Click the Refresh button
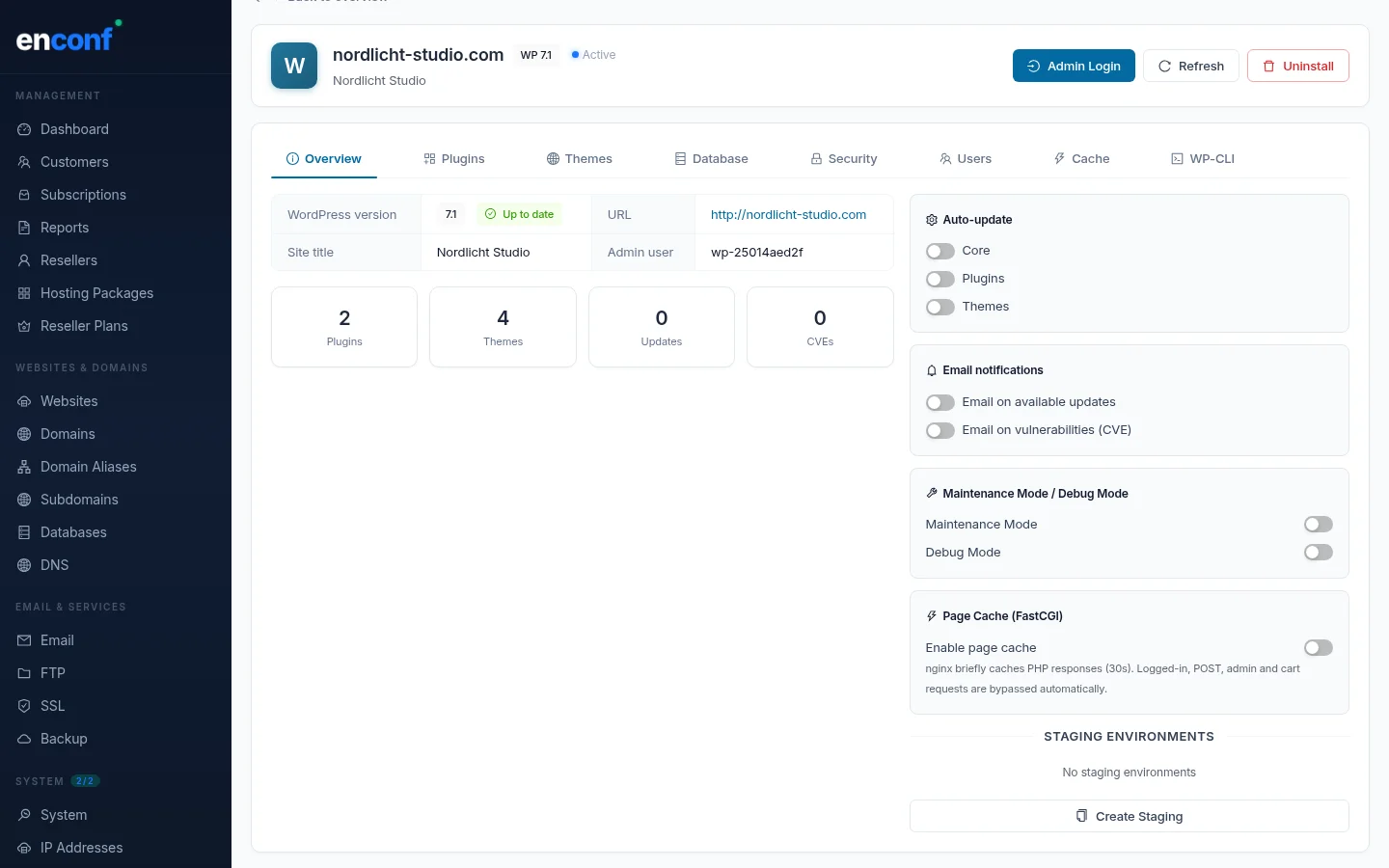Image resolution: width=1389 pixels, height=868 pixels. point(1191,66)
